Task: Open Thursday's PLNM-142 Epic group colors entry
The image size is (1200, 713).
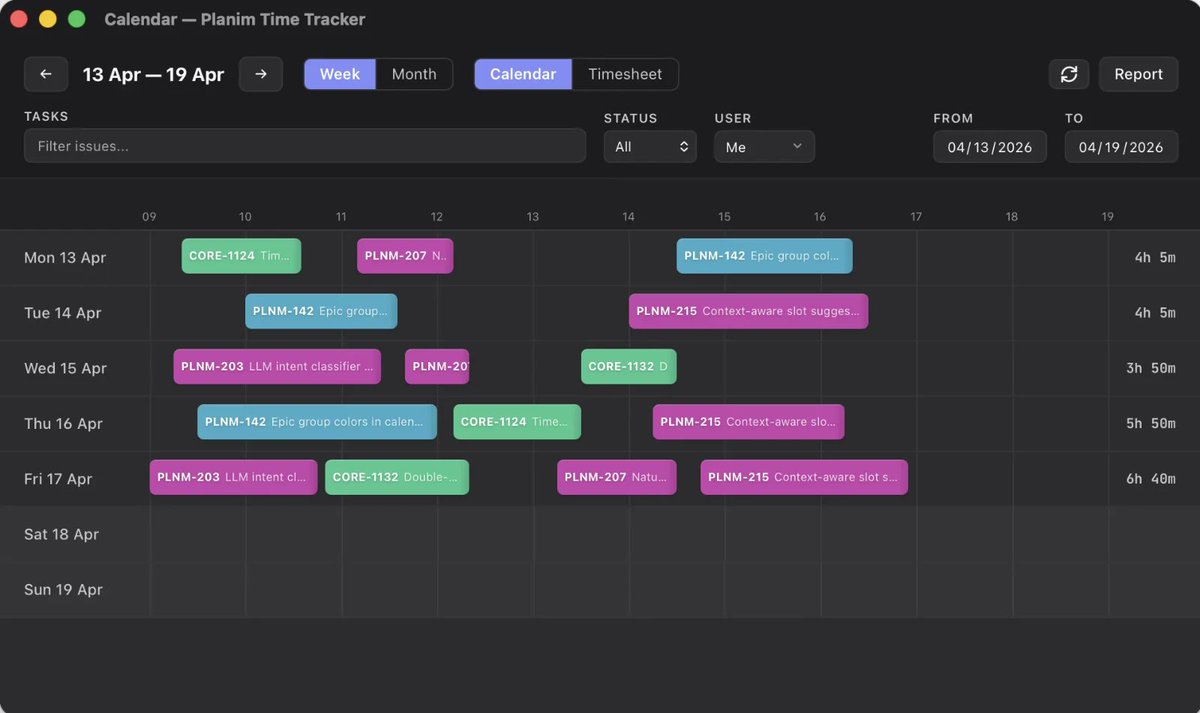Action: click(317, 422)
